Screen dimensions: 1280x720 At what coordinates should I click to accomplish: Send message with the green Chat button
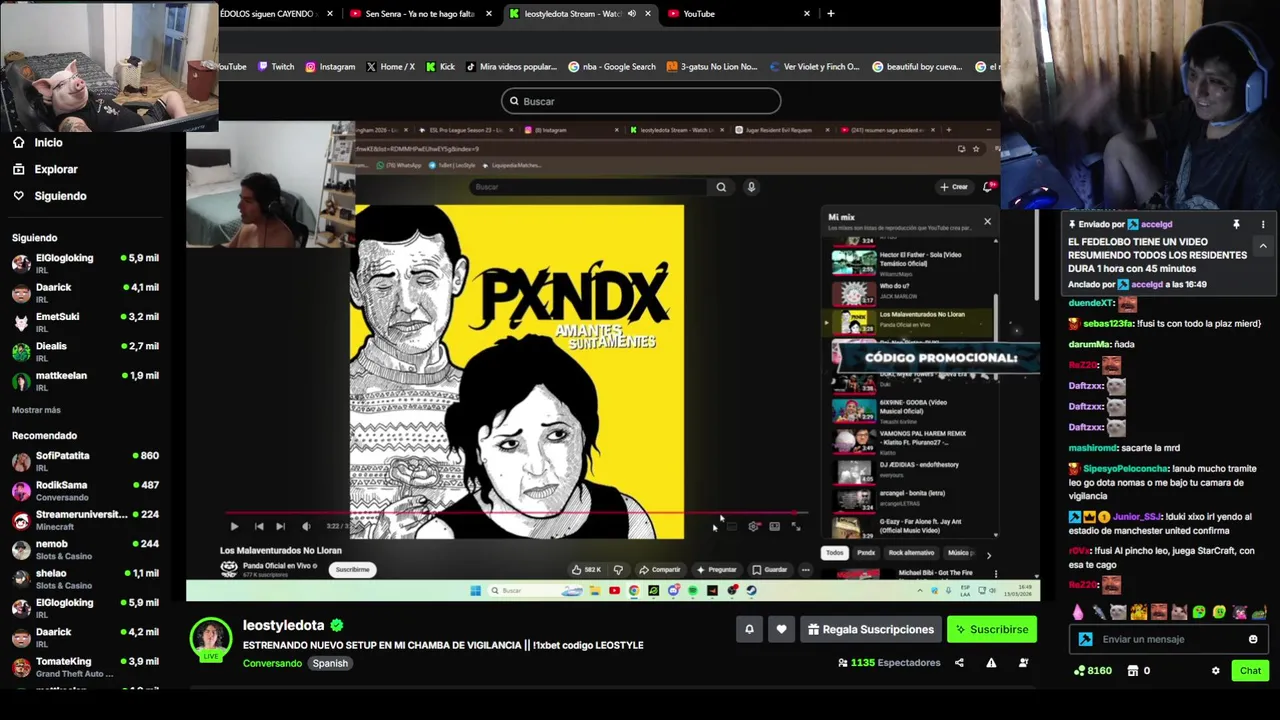pyautogui.click(x=1250, y=671)
